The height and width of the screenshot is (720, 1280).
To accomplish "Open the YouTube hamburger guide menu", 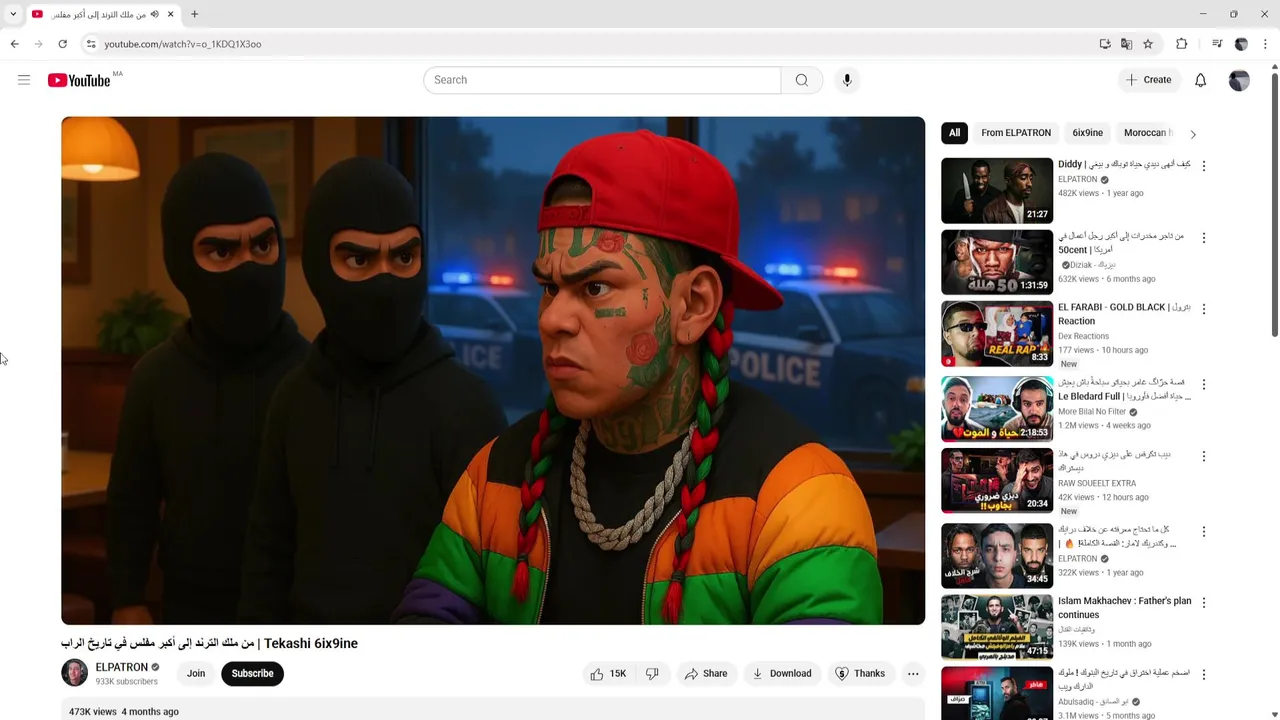I will 24,80.
